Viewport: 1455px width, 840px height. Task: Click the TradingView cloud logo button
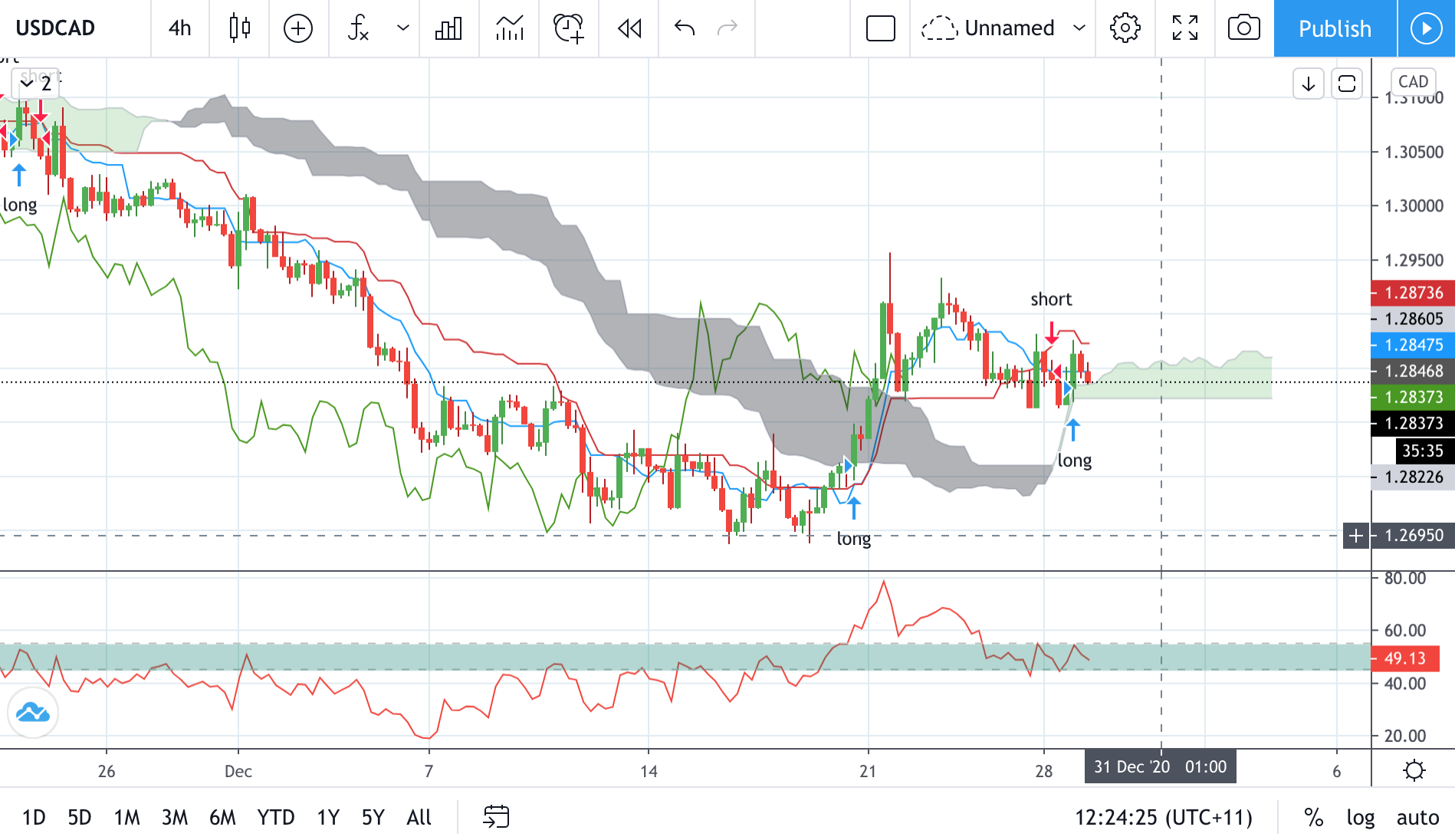(33, 713)
